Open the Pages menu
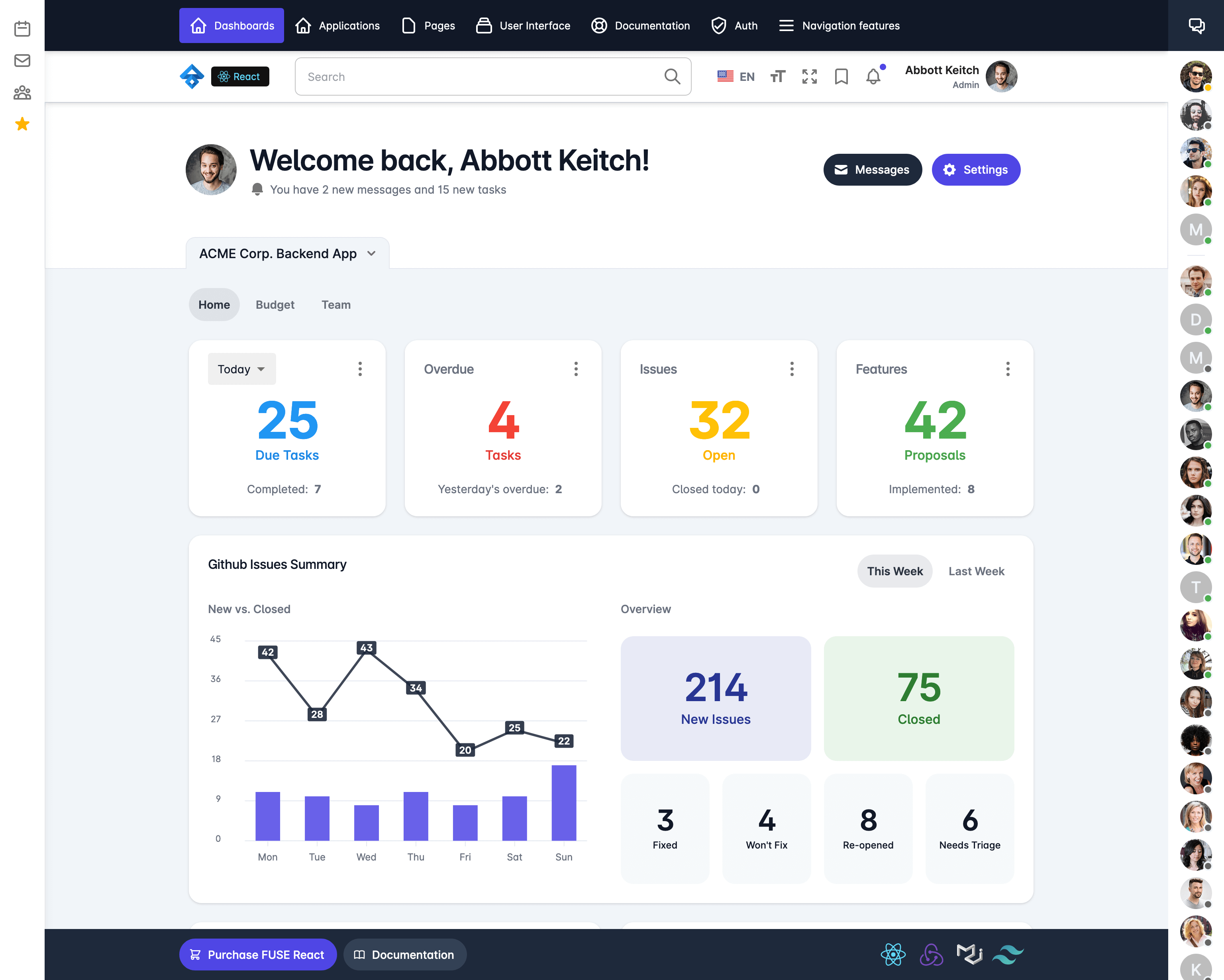Image resolution: width=1224 pixels, height=980 pixels. coord(428,25)
